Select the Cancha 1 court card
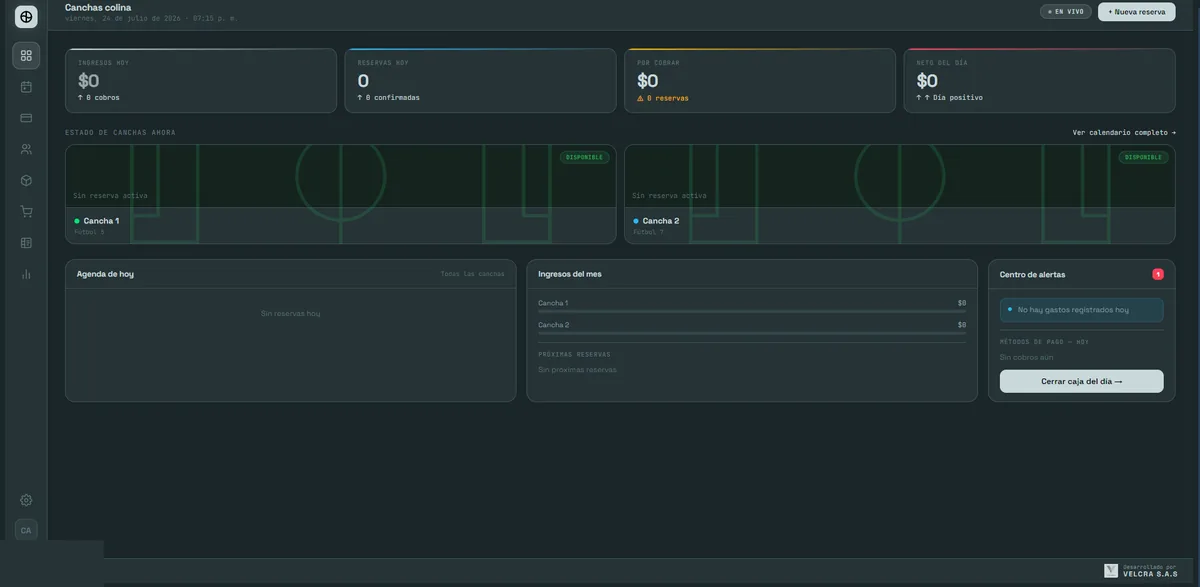This screenshot has height=587, width=1200. tap(341, 194)
